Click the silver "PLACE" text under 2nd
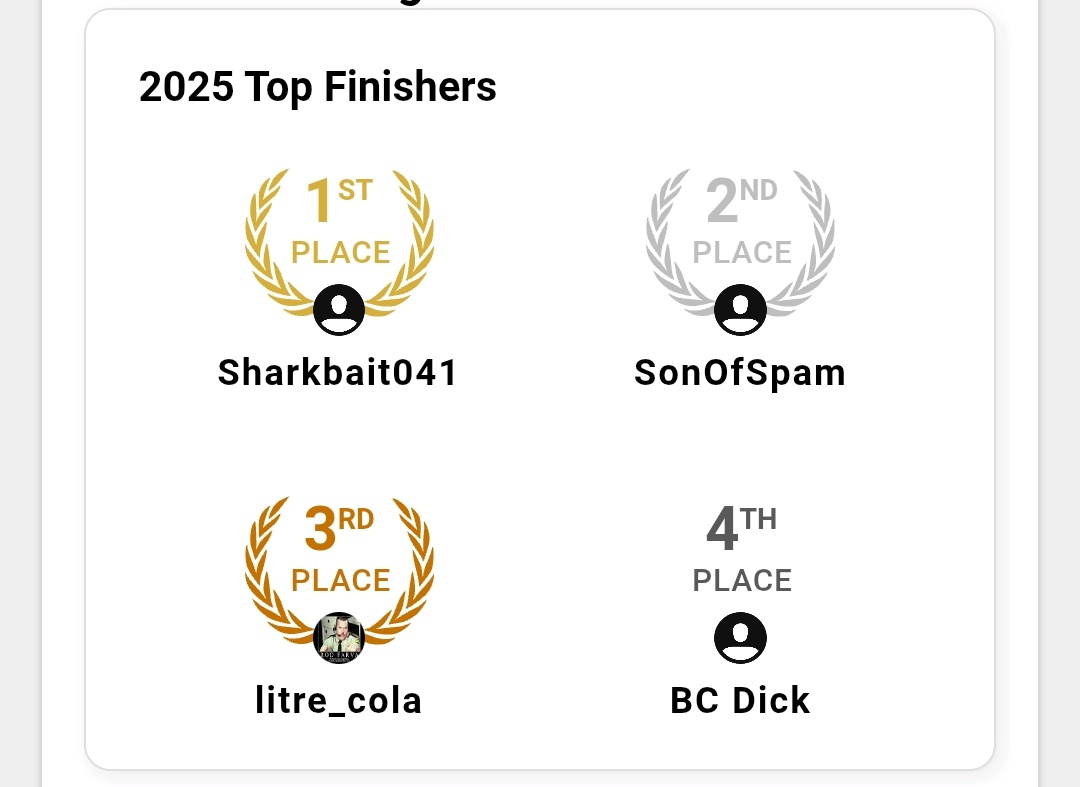1080x787 pixels. point(742,253)
